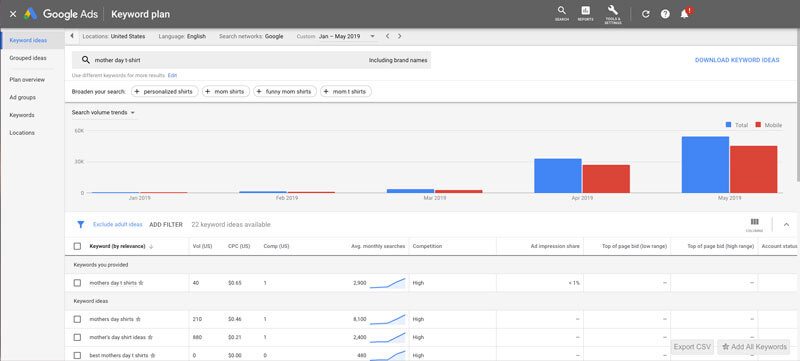
Task: Click Exclude adult ideas filter link
Action: coord(118,224)
